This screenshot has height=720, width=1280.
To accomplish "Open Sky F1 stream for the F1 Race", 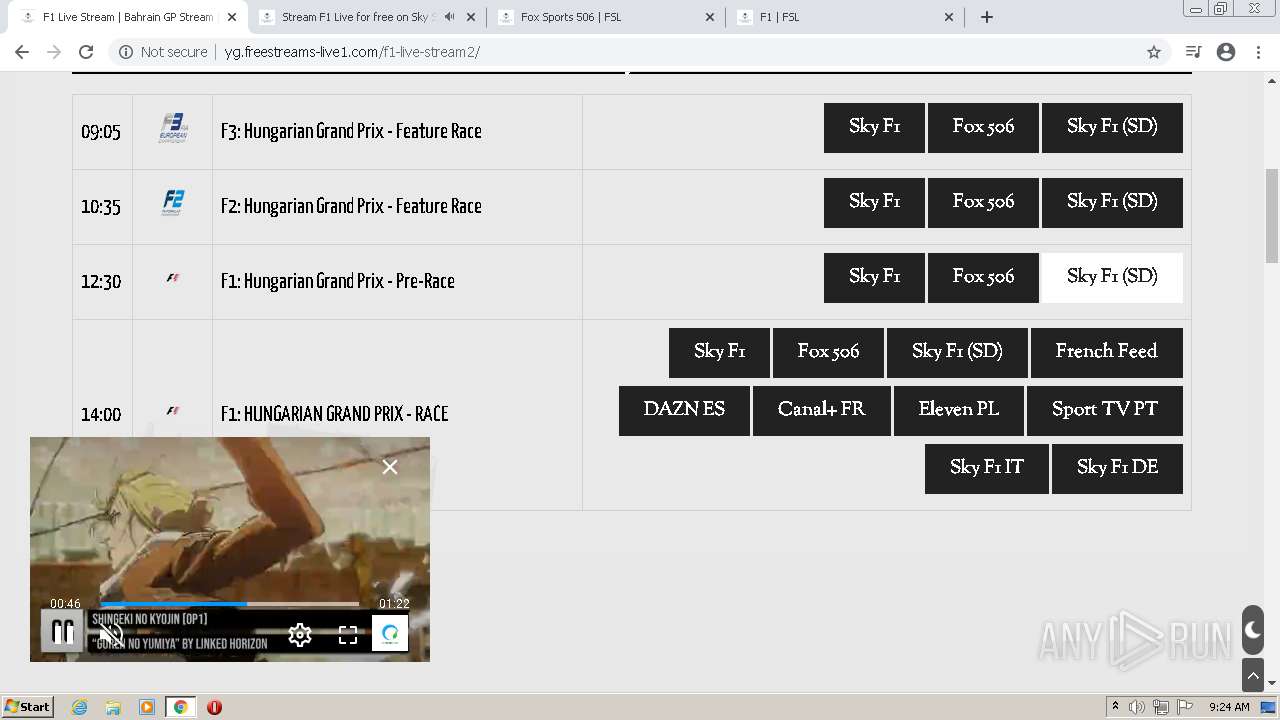I will coord(719,352).
